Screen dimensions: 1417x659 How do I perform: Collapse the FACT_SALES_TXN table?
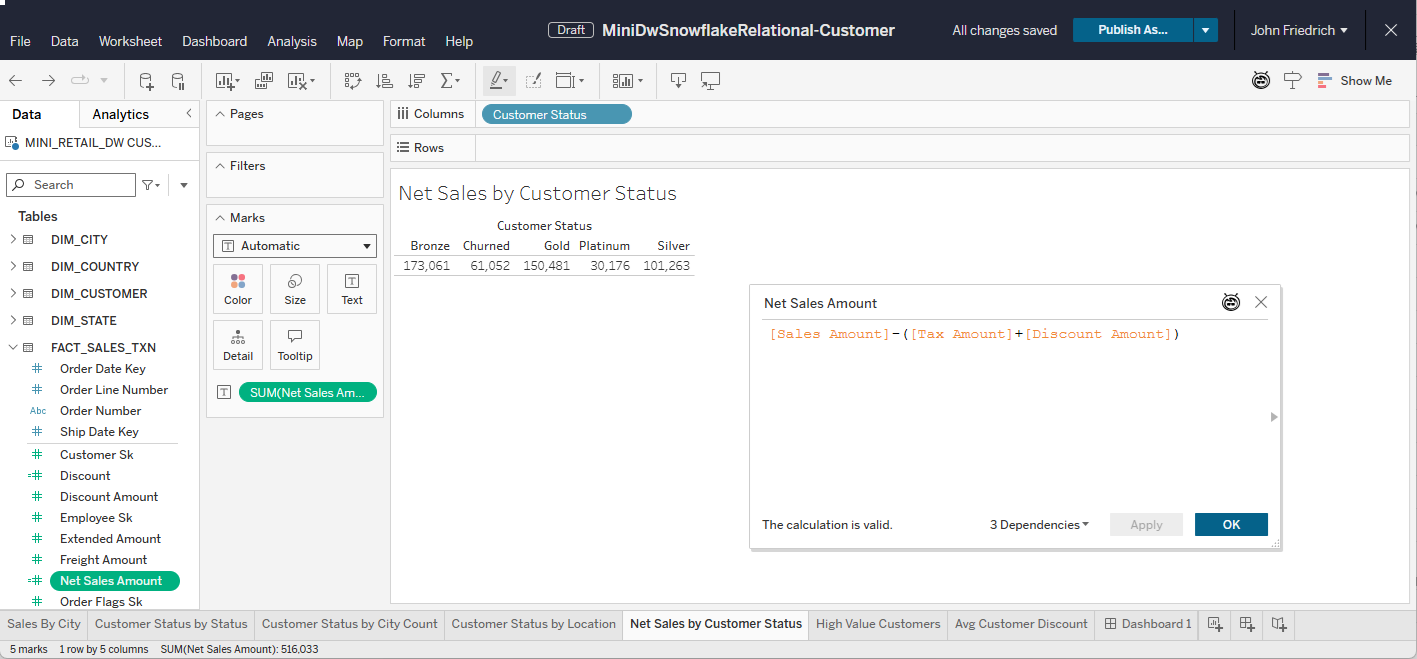13,348
